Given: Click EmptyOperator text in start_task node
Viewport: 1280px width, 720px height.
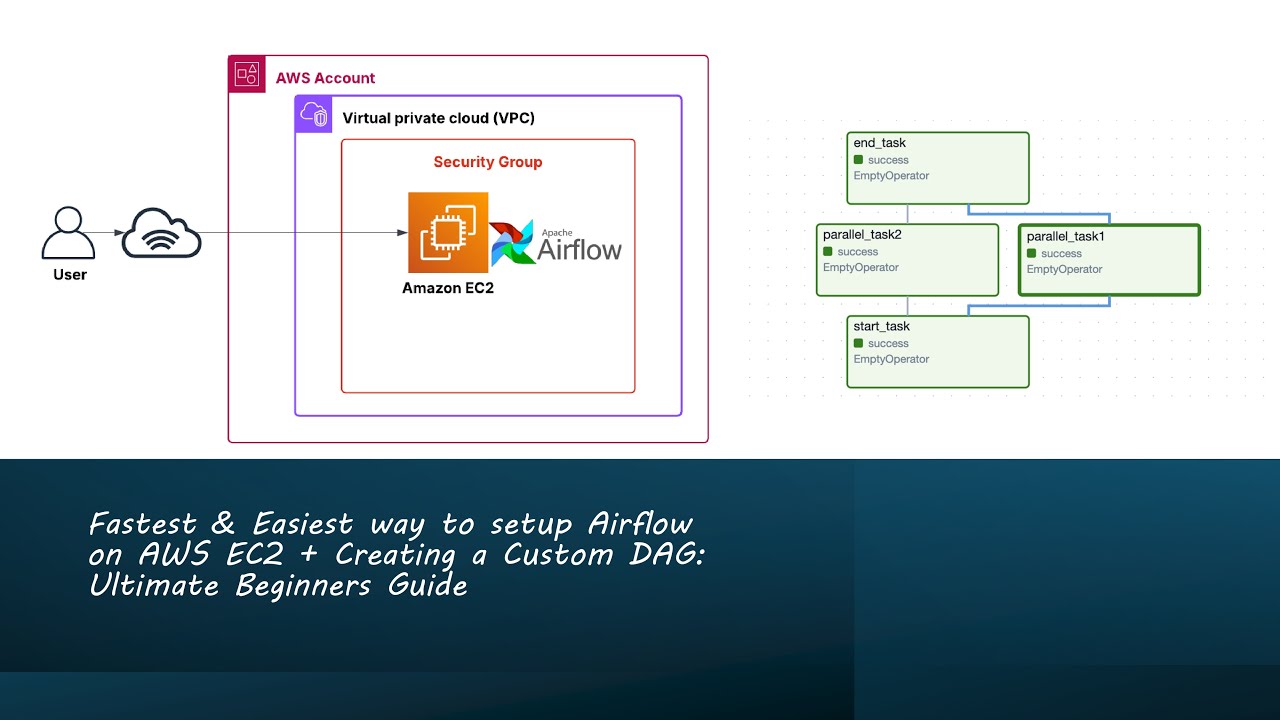Looking at the screenshot, I should 891,360.
